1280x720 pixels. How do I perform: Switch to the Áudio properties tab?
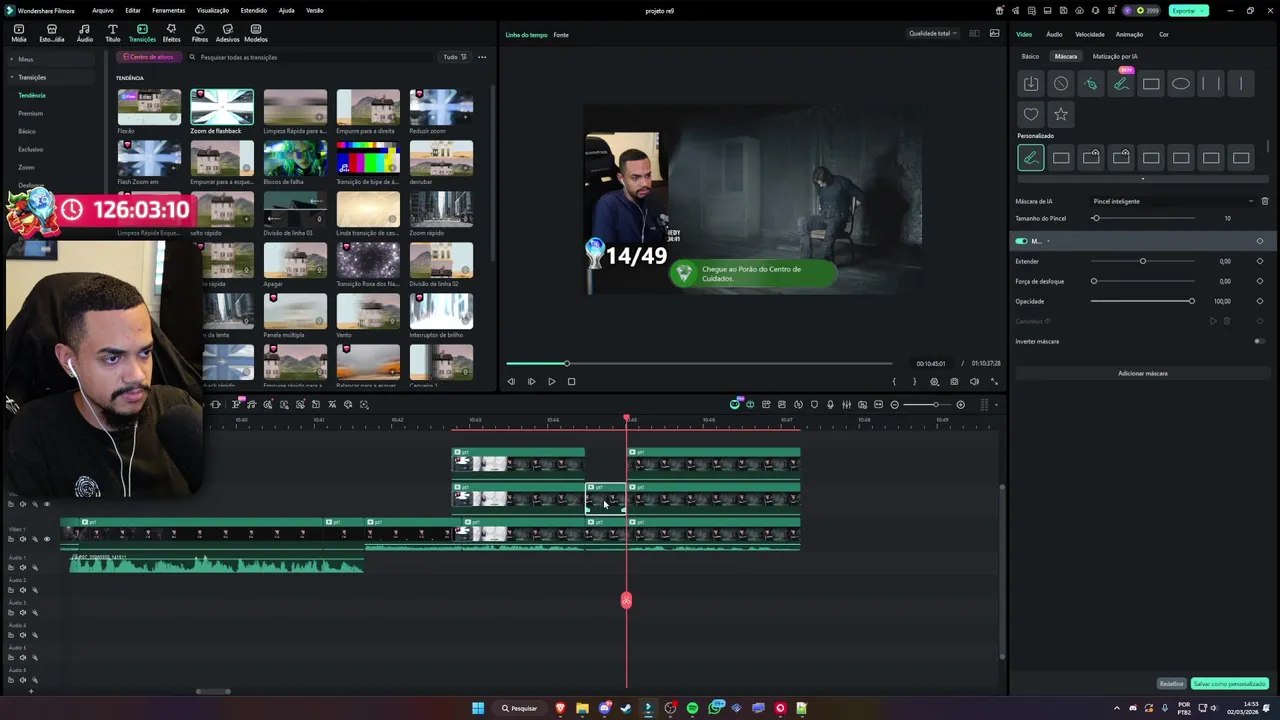pos(1054,34)
